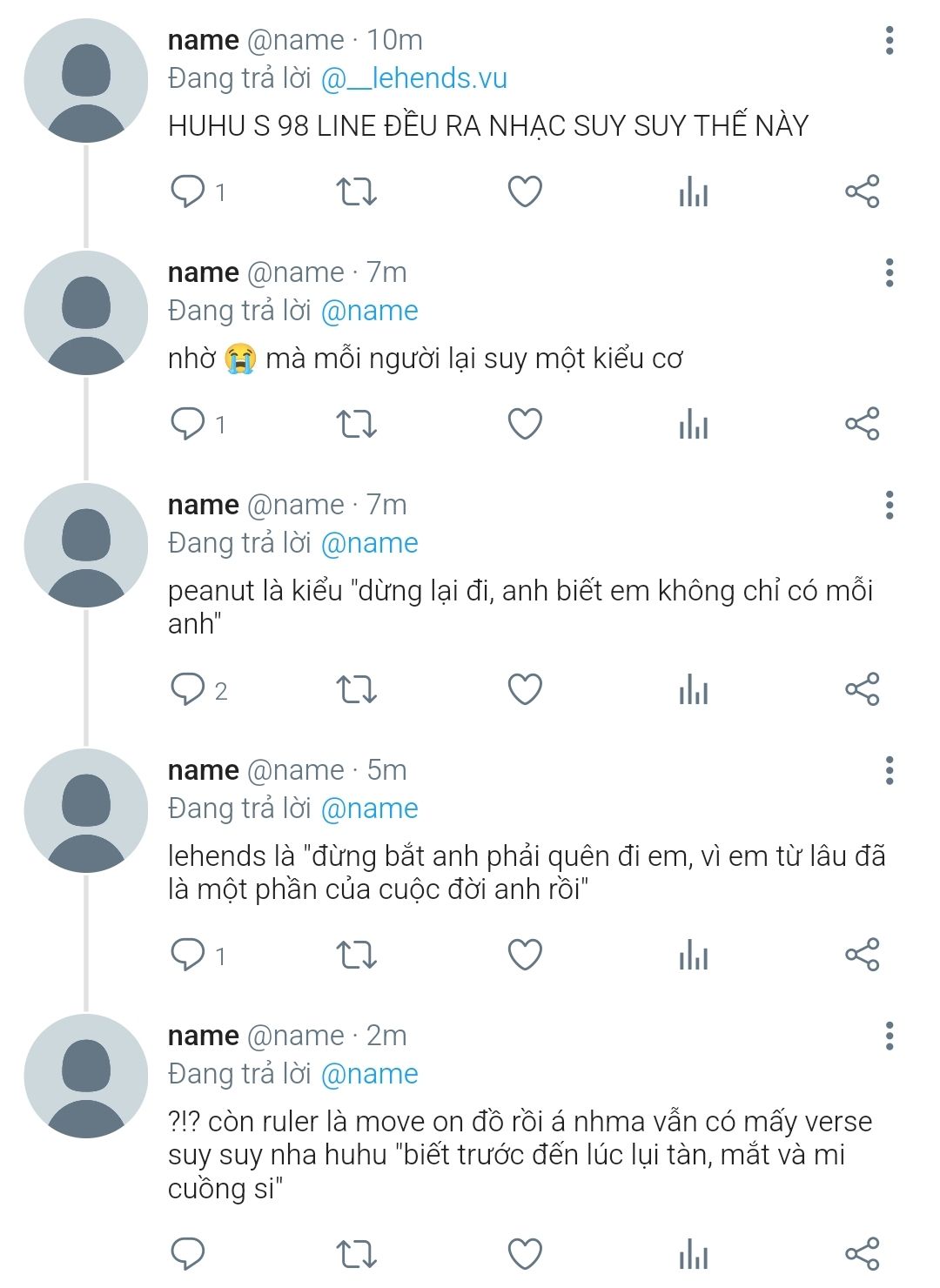The height and width of the screenshot is (1288, 940).
Task: Reply to the peanut tweet
Action: [187, 689]
